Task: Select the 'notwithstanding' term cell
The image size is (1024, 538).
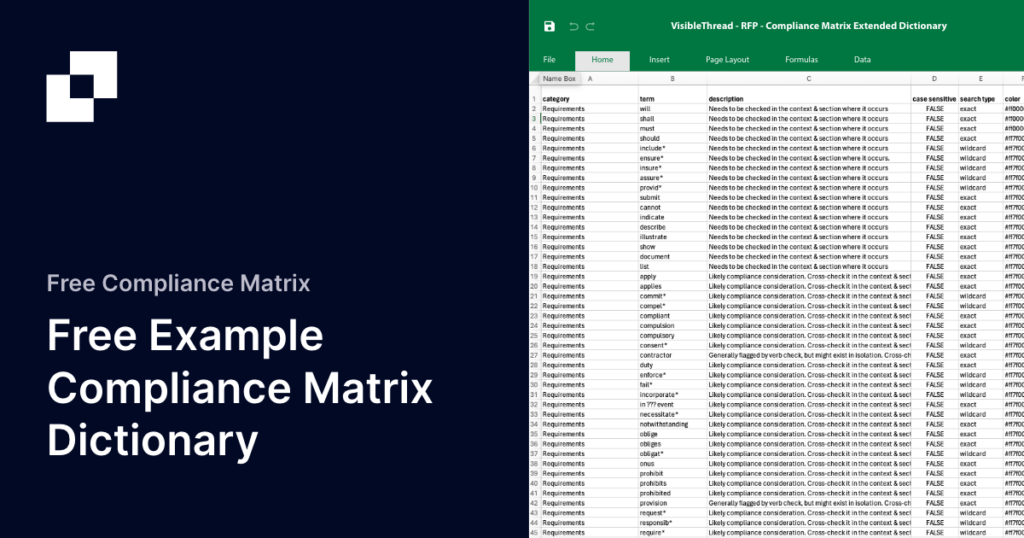Action: coord(673,424)
